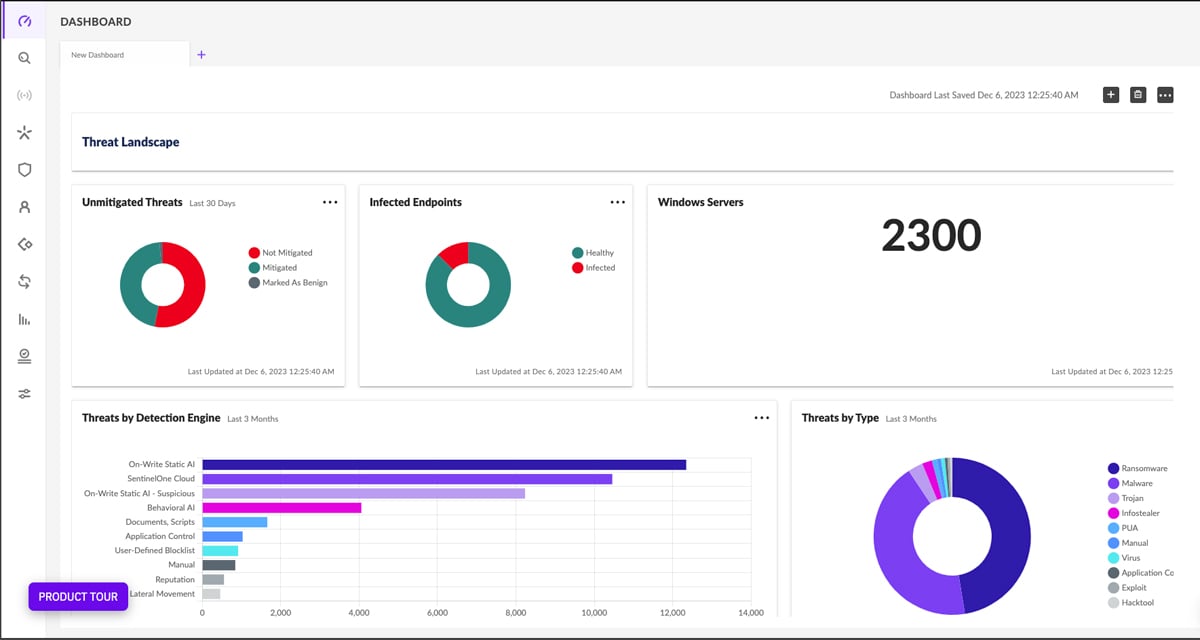
Task: Open the clipboard icon near dashboard actions
Action: click(x=1137, y=94)
